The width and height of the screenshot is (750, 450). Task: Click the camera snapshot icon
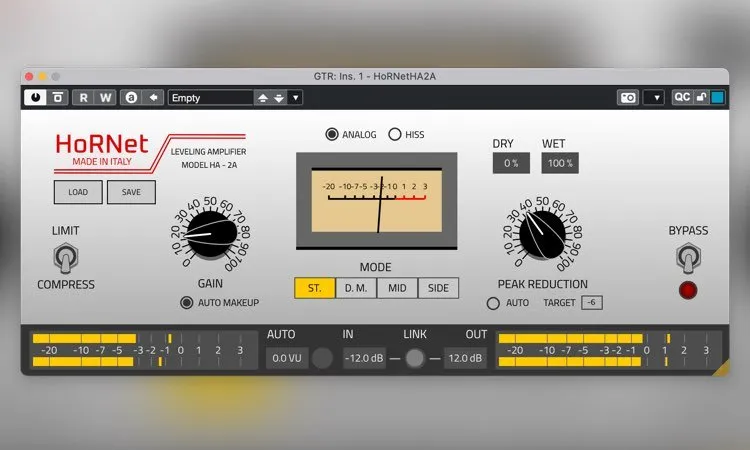click(628, 98)
